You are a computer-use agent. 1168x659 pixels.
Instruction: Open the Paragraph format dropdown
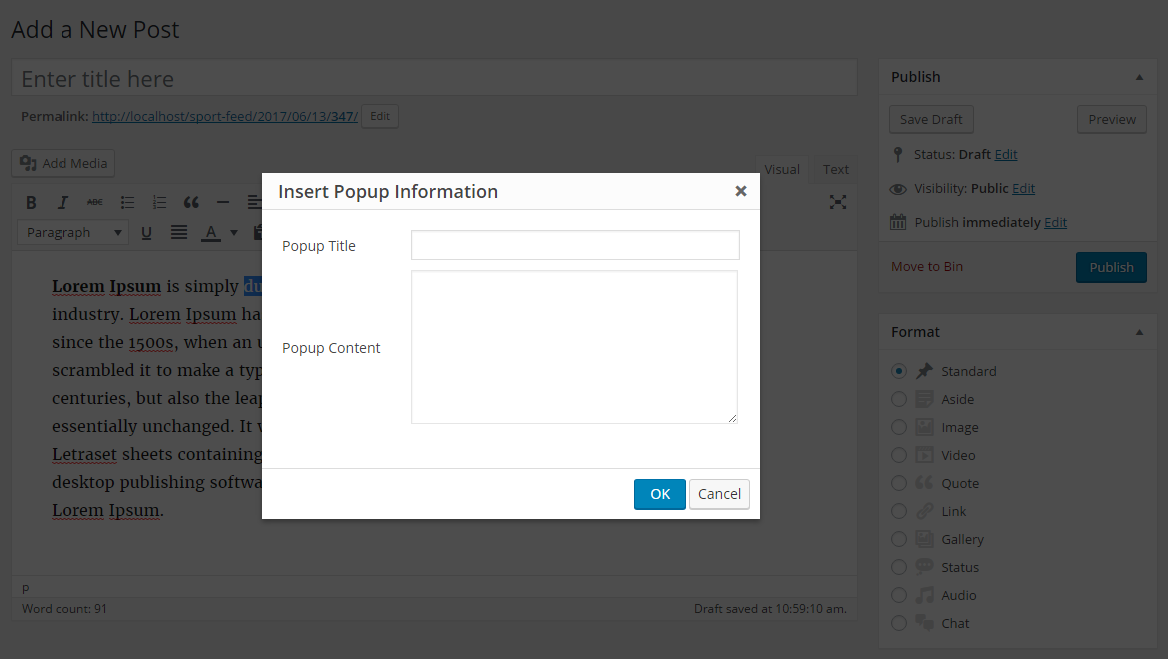(x=73, y=232)
